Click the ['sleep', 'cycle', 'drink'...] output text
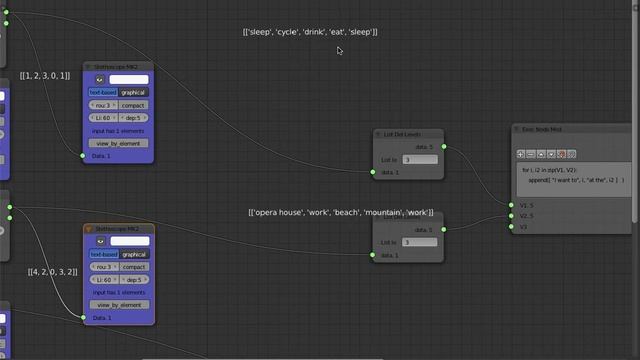Screen dimensions: 640x360 pos(310,32)
